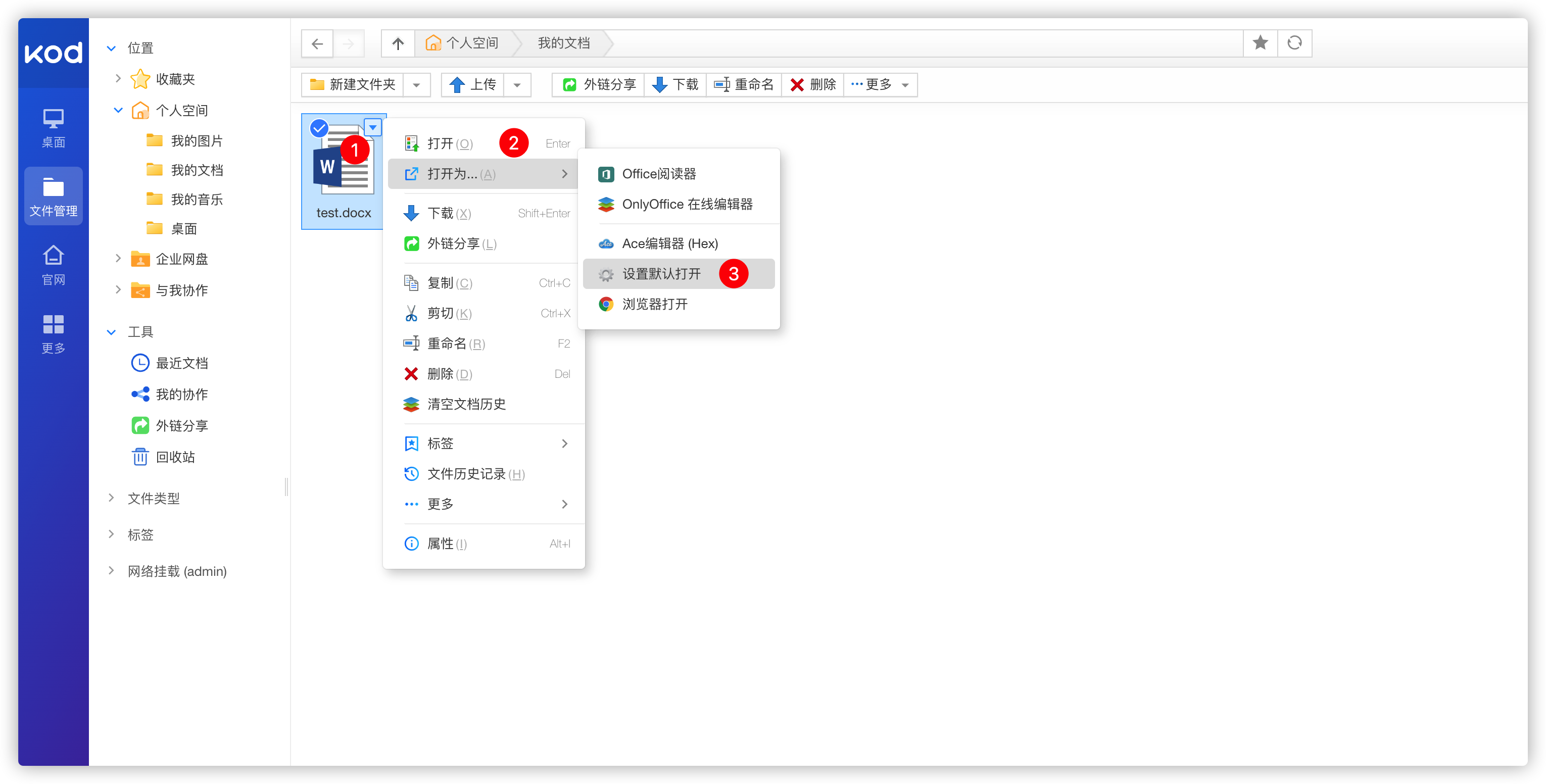Choose OnlyOffice 在线编辑器 from the submenu
This screenshot has height=784, width=1546.
[687, 205]
